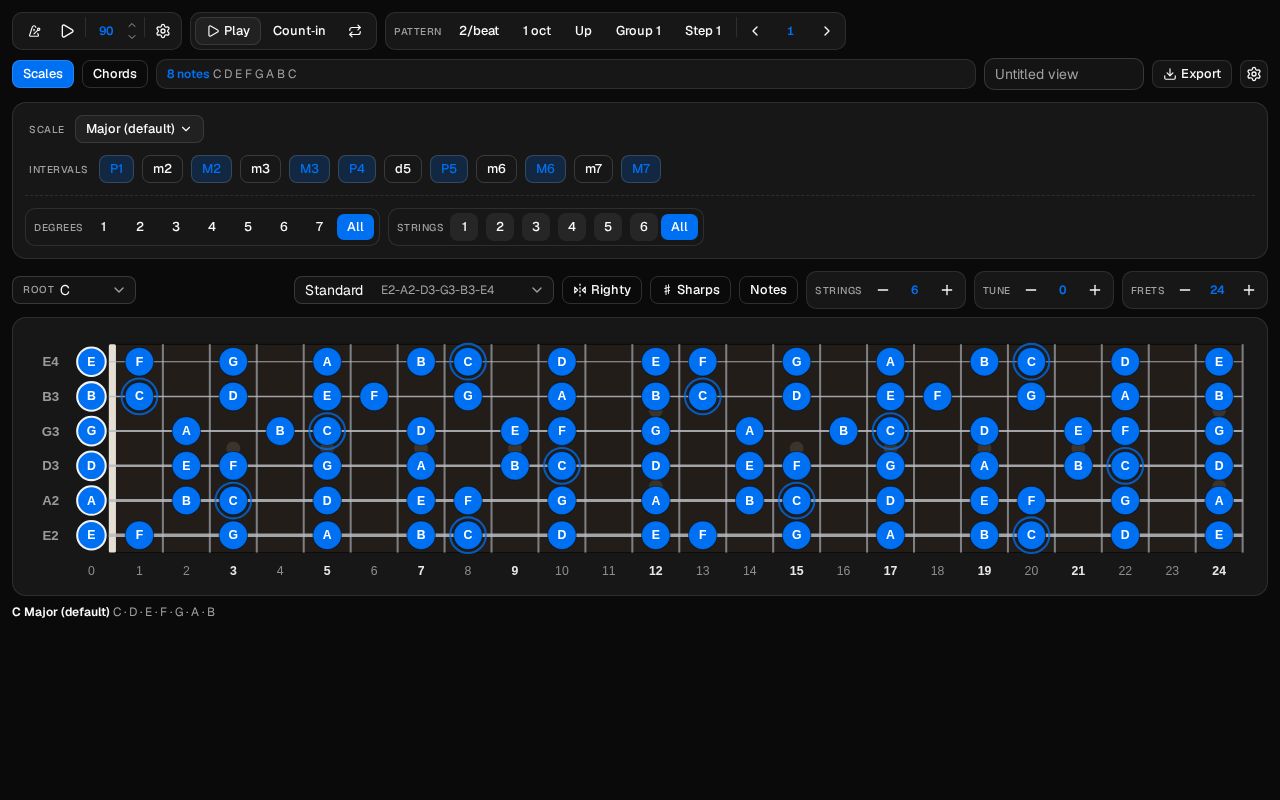
Task: Toggle the m3 interval
Action: (x=260, y=169)
